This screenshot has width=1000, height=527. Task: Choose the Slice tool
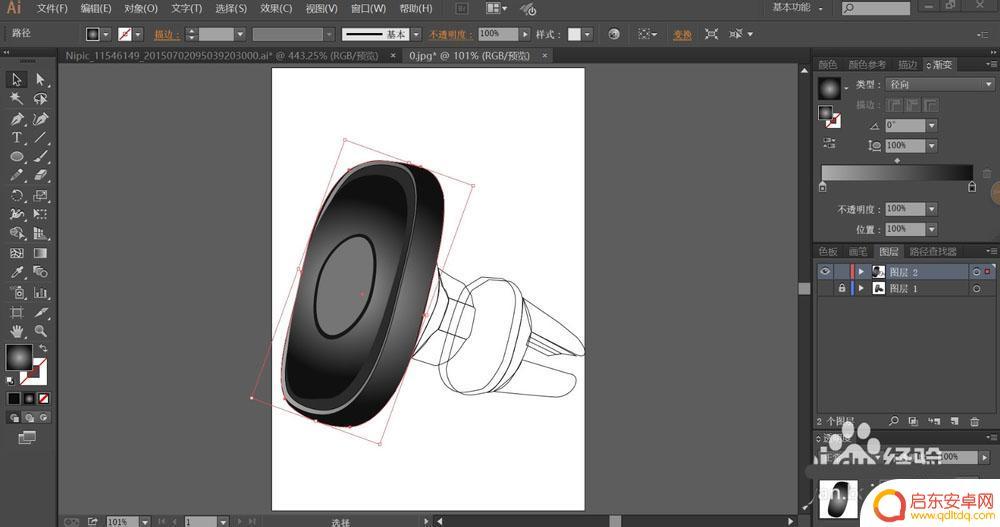(40, 312)
